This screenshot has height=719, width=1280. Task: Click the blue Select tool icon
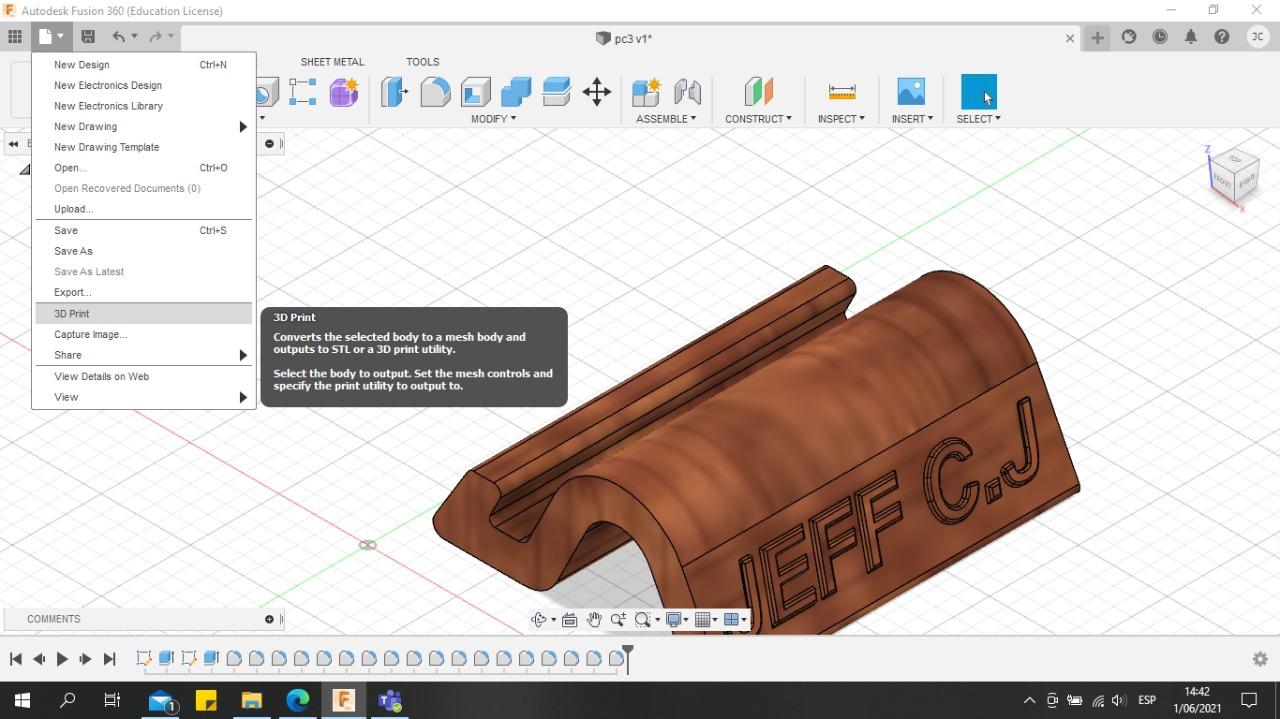(979, 92)
